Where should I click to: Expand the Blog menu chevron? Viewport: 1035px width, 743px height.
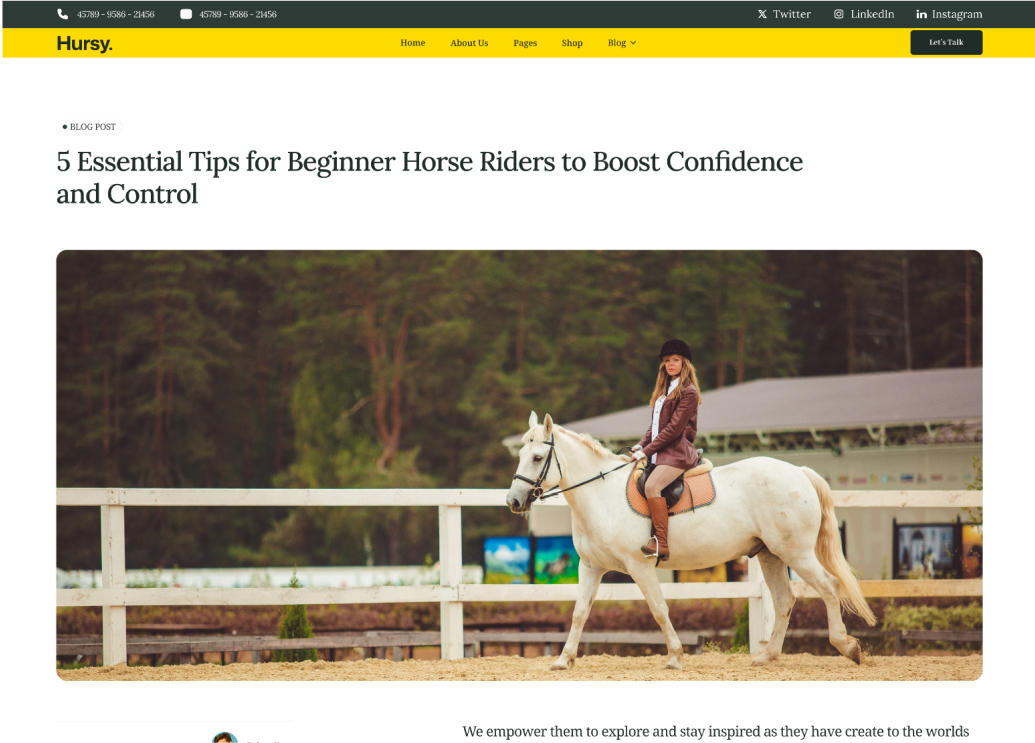click(633, 43)
